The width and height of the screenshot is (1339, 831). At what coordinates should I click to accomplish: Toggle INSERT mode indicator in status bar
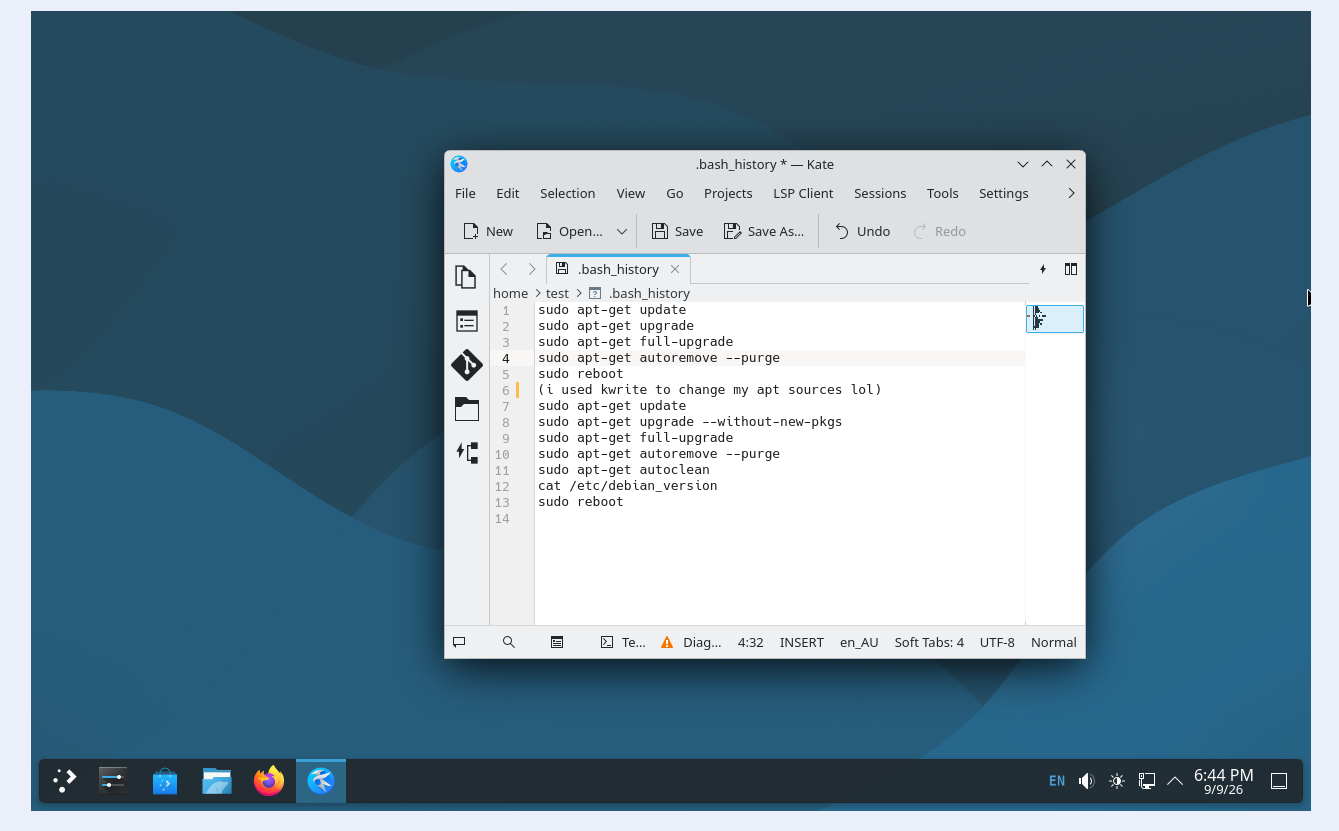click(x=801, y=642)
